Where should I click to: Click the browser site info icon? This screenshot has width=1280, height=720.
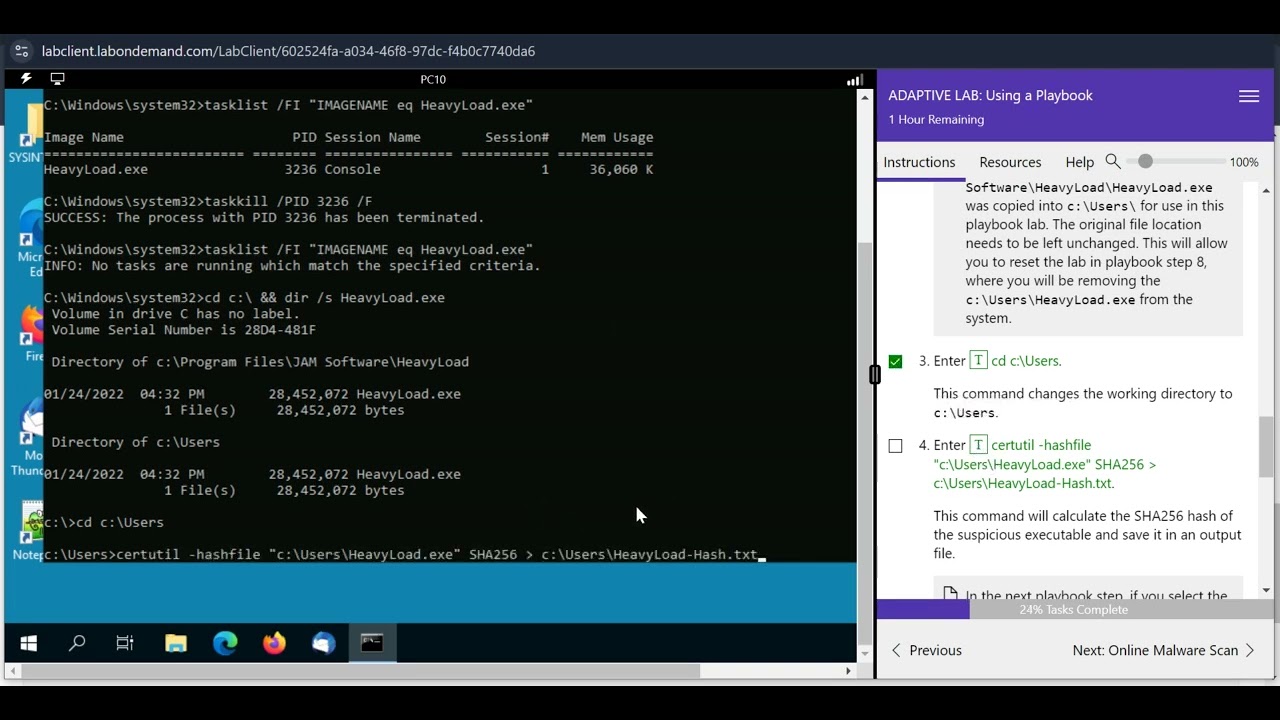[x=21, y=51]
